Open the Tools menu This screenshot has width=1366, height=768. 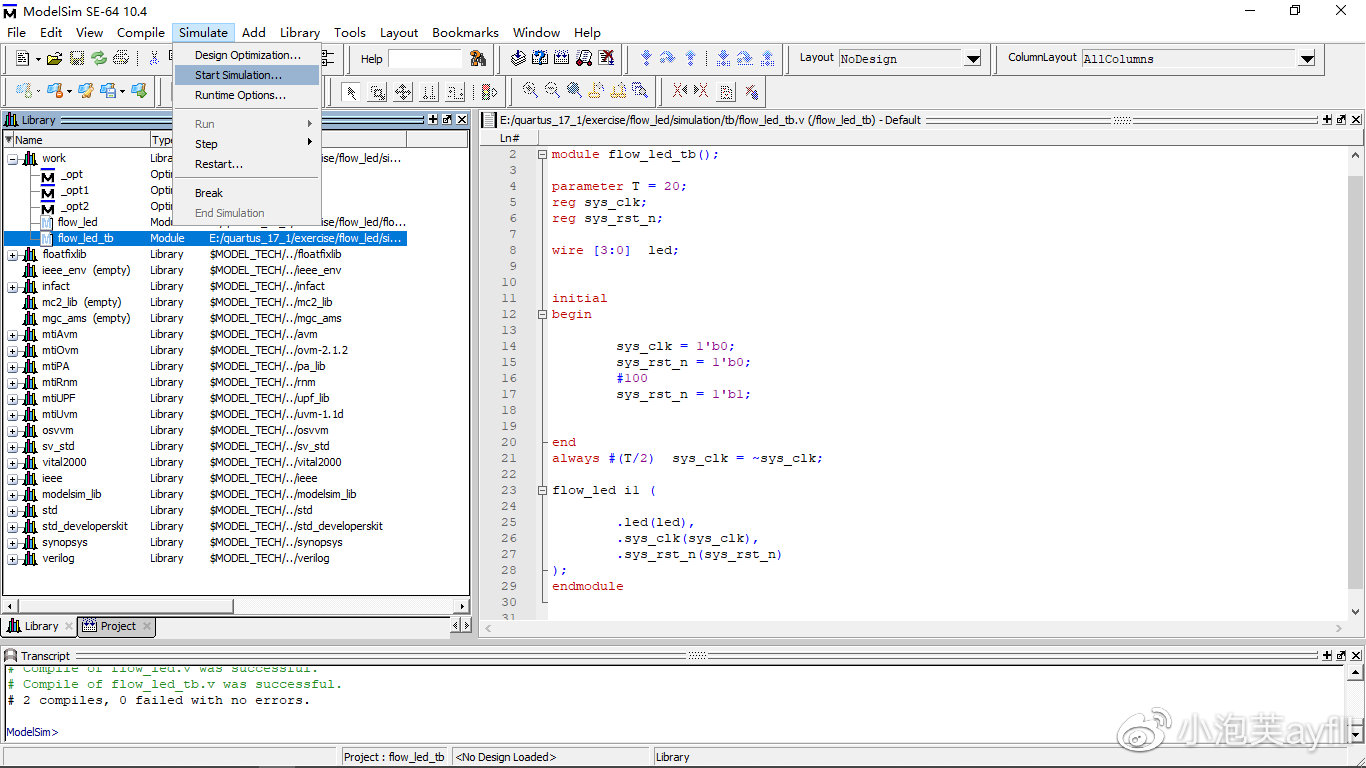pyautogui.click(x=350, y=32)
